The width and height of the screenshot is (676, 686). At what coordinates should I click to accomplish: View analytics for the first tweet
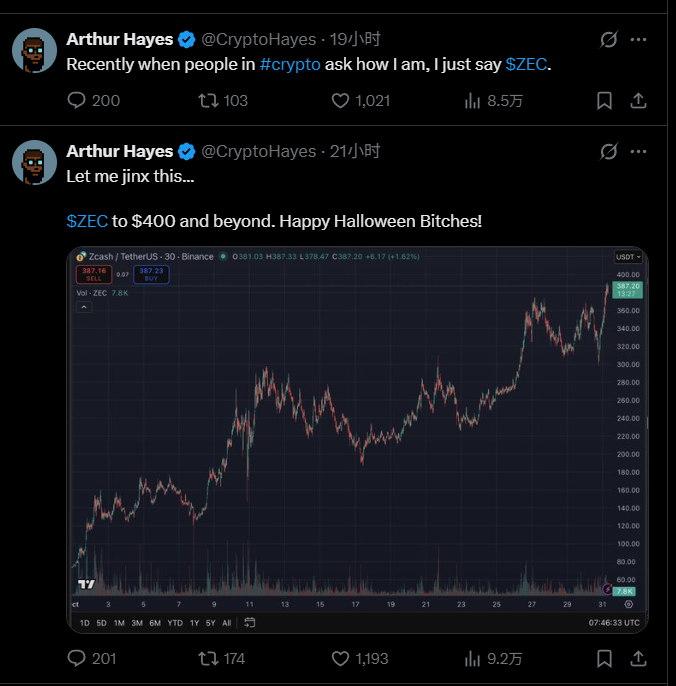(x=473, y=100)
